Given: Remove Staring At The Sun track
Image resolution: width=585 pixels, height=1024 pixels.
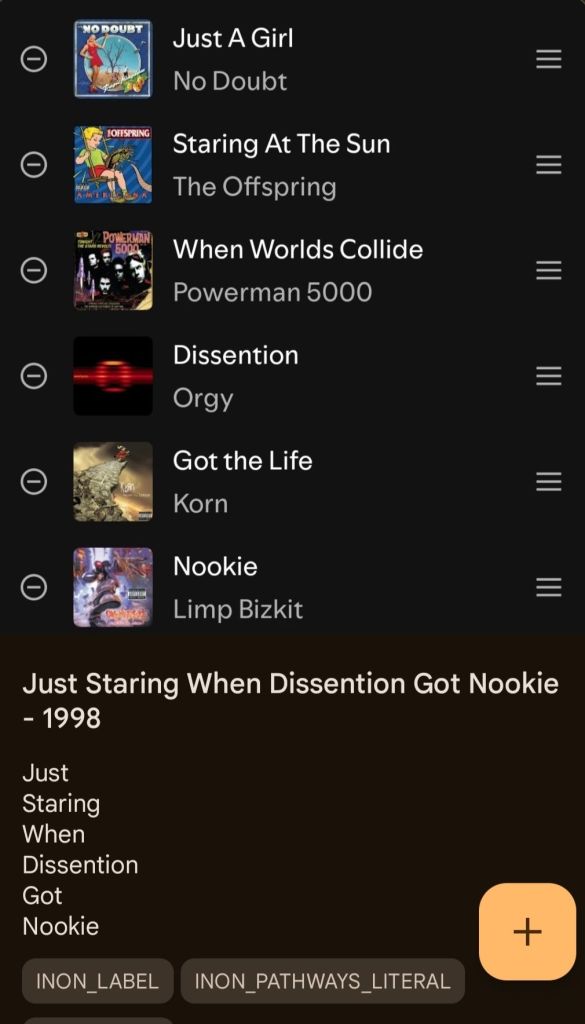Looking at the screenshot, I should click(34, 165).
